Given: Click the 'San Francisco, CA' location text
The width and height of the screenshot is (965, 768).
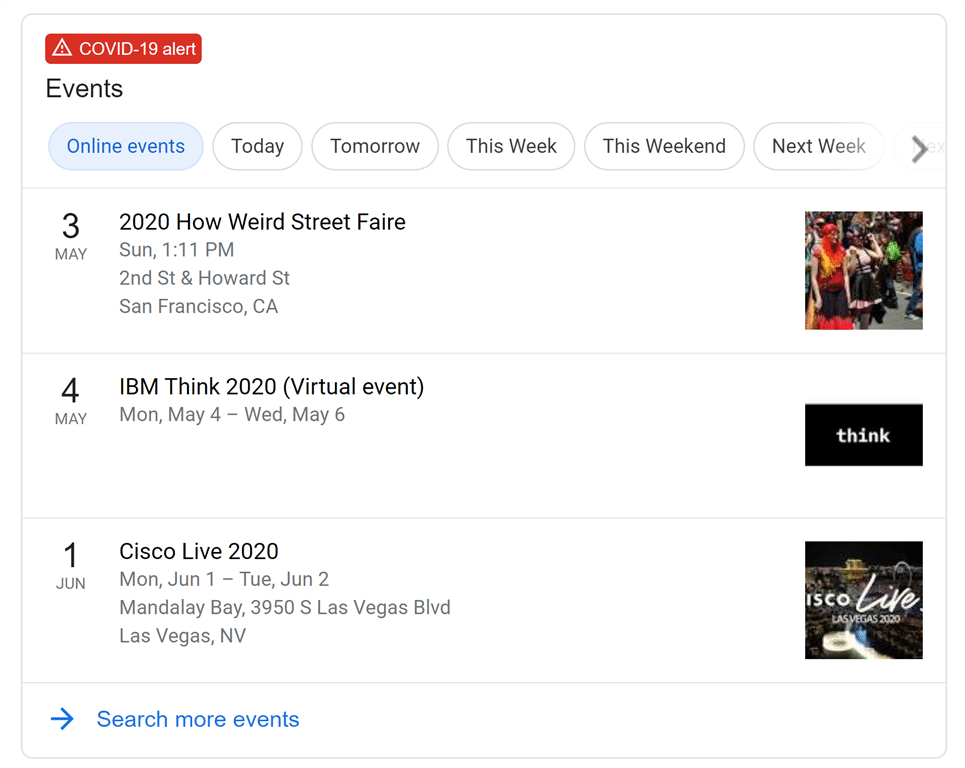Looking at the screenshot, I should 198,306.
